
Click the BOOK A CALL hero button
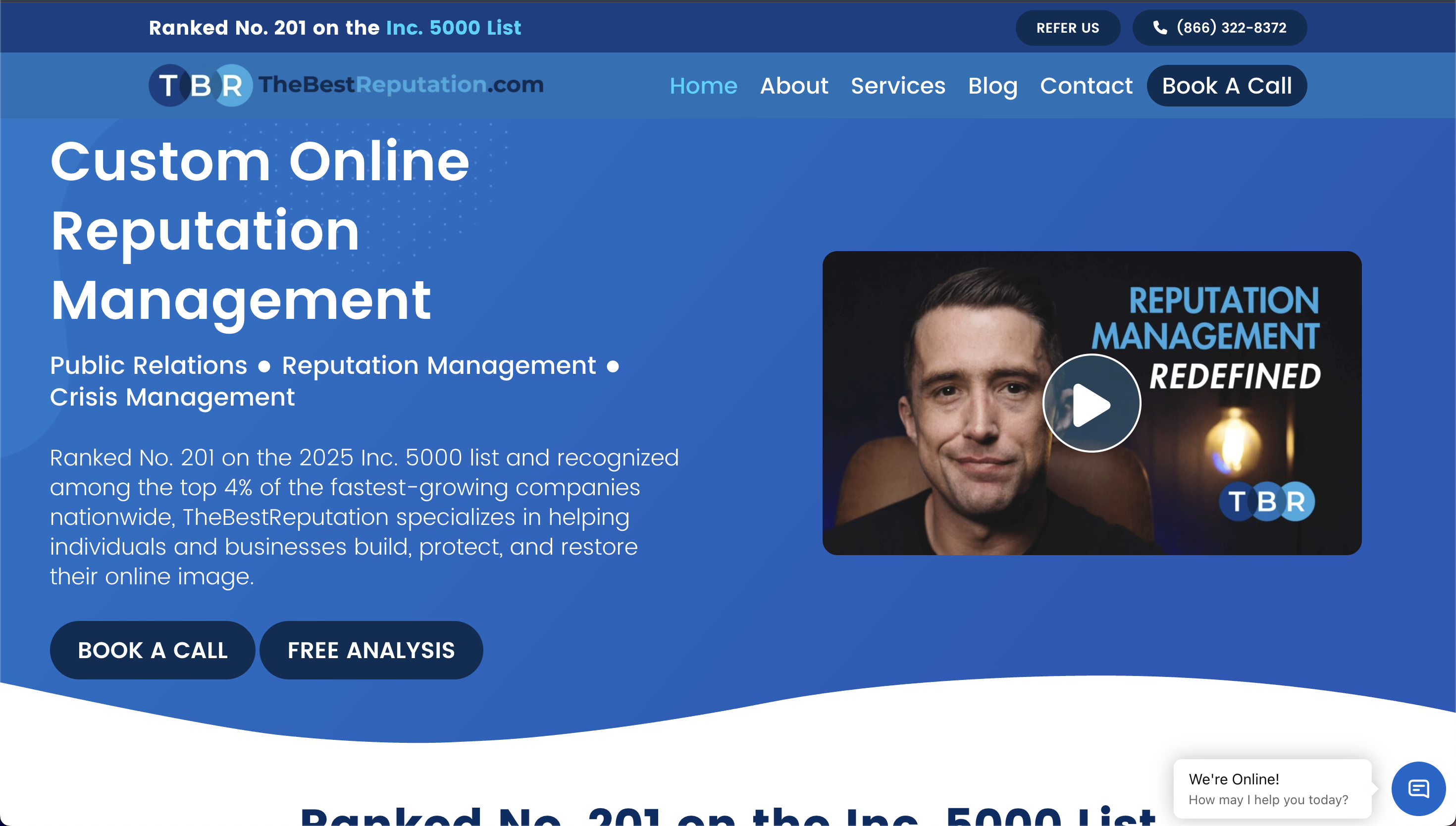153,650
